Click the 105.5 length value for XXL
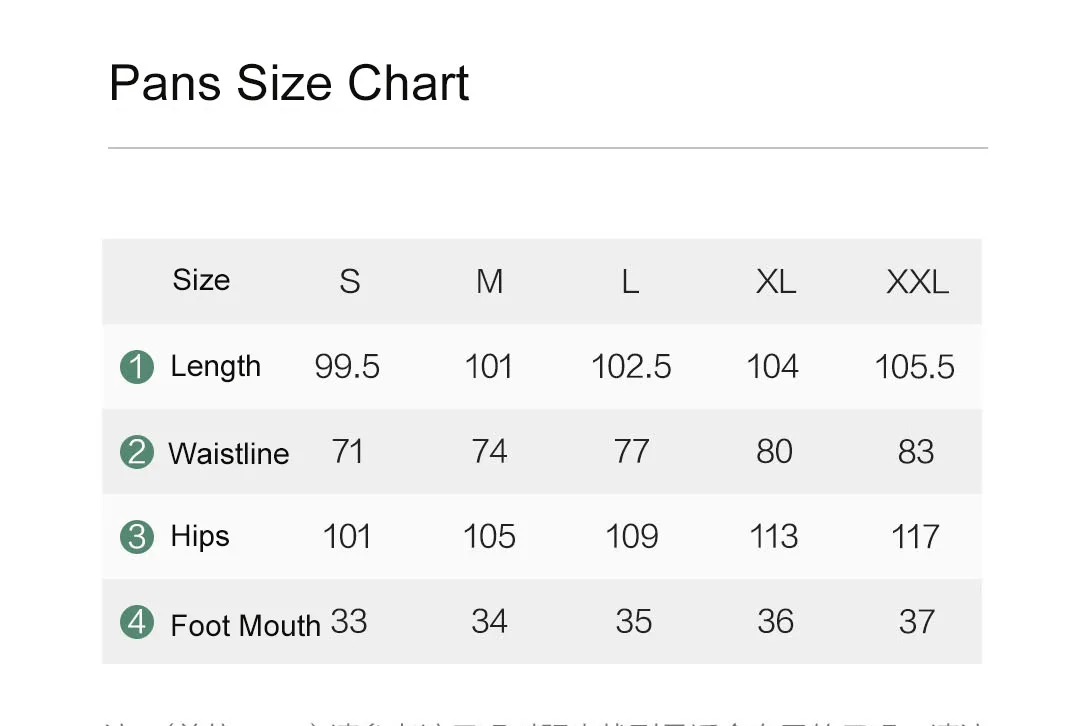 pyautogui.click(x=915, y=366)
